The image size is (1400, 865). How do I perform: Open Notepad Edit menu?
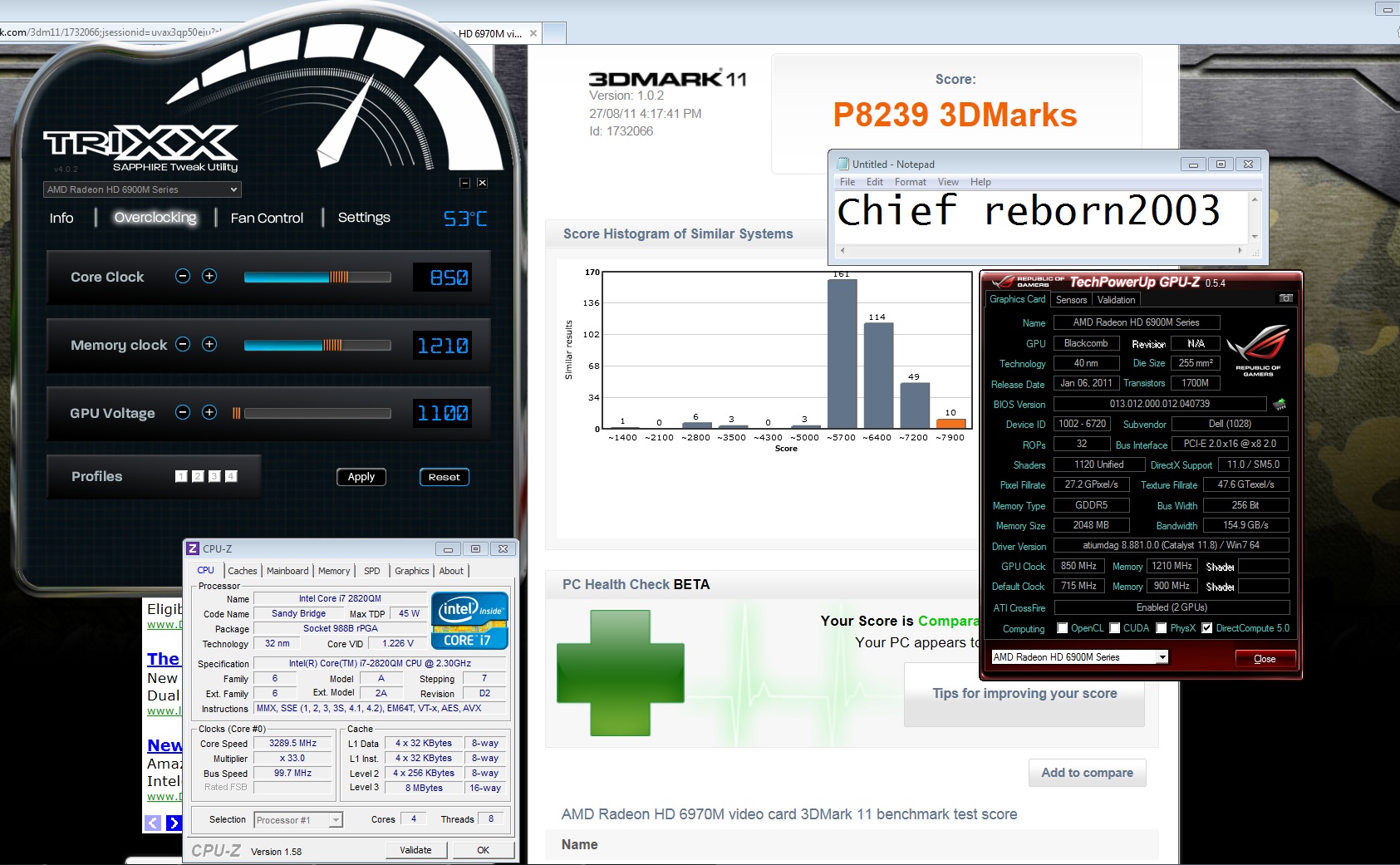click(x=875, y=182)
